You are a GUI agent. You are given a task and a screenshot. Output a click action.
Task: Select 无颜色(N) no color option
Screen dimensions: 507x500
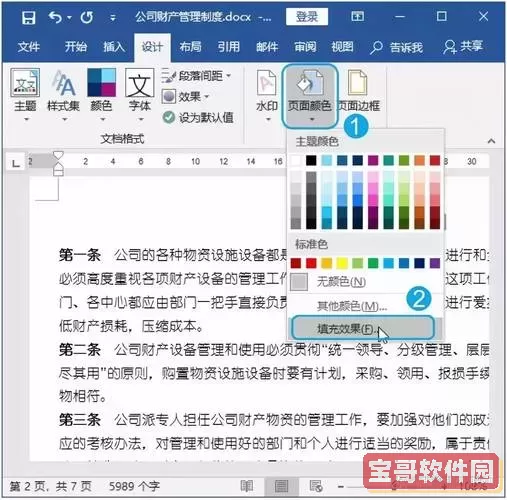[x=366, y=282]
